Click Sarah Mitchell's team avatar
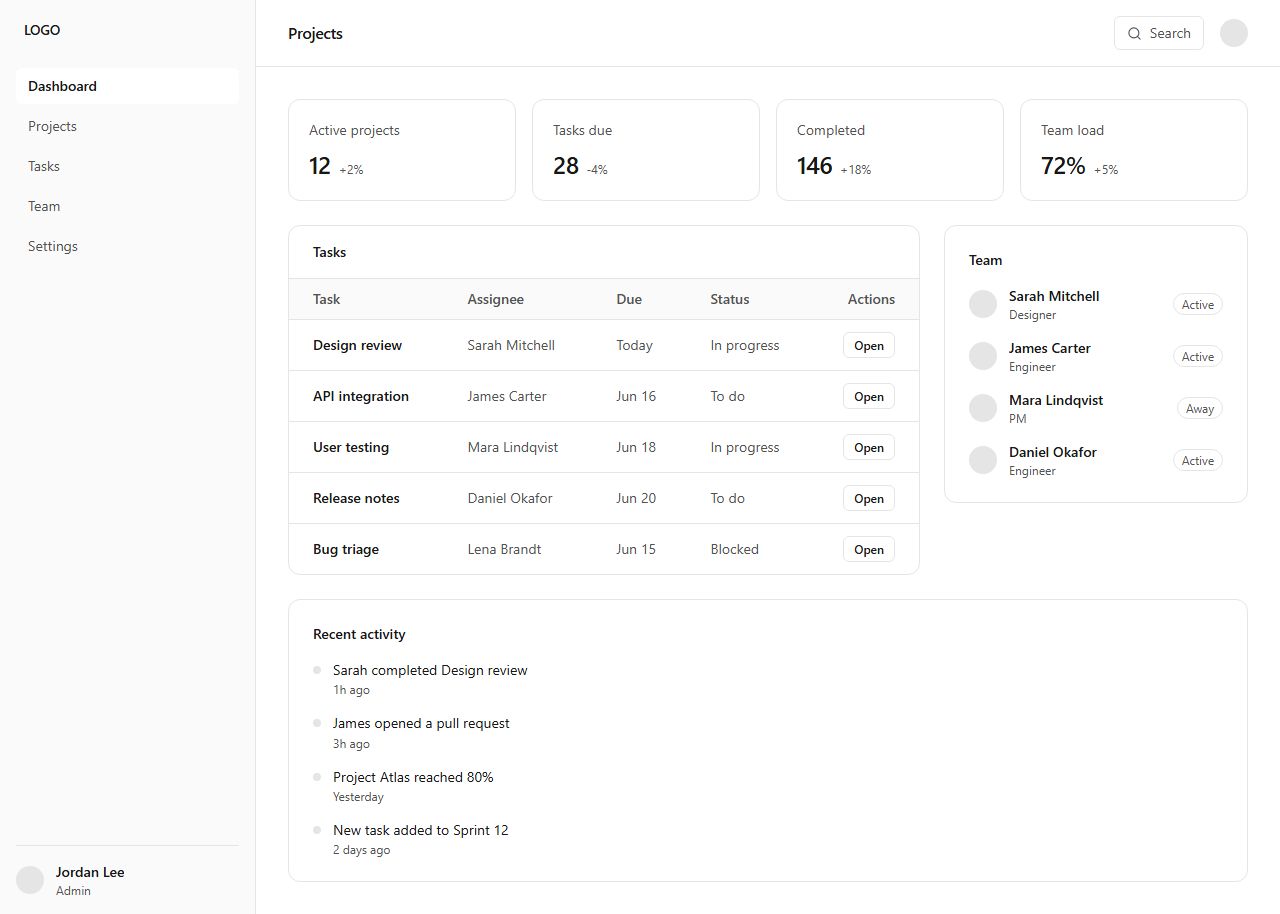1280x914 pixels. tap(983, 304)
